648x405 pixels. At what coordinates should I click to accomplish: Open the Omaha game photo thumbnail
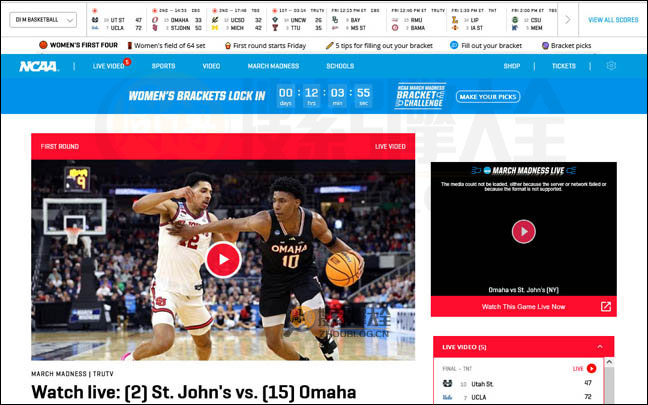(x=223, y=260)
